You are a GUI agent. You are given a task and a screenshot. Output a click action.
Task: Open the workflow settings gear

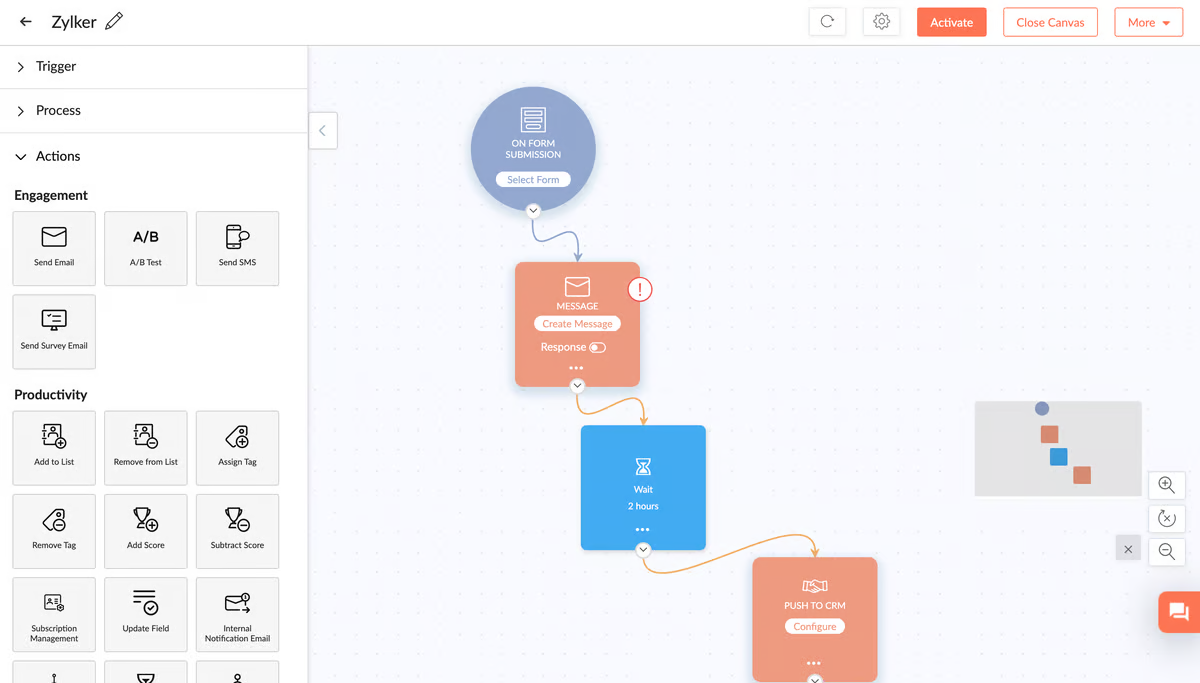click(881, 22)
